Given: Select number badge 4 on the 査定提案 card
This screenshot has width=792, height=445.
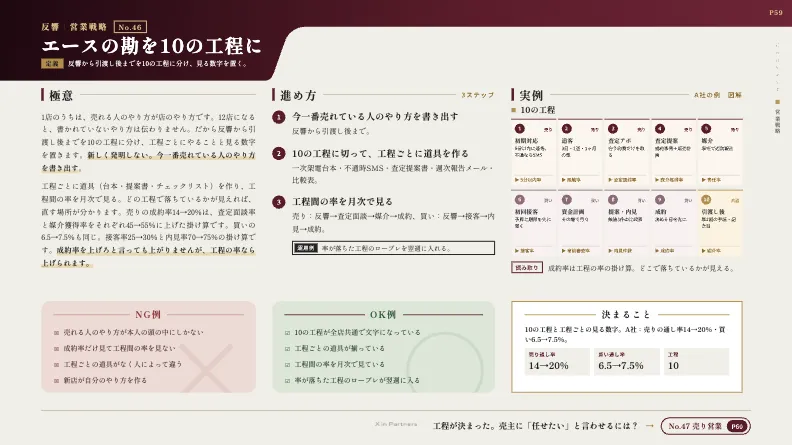Looking at the screenshot, I should [660, 129].
